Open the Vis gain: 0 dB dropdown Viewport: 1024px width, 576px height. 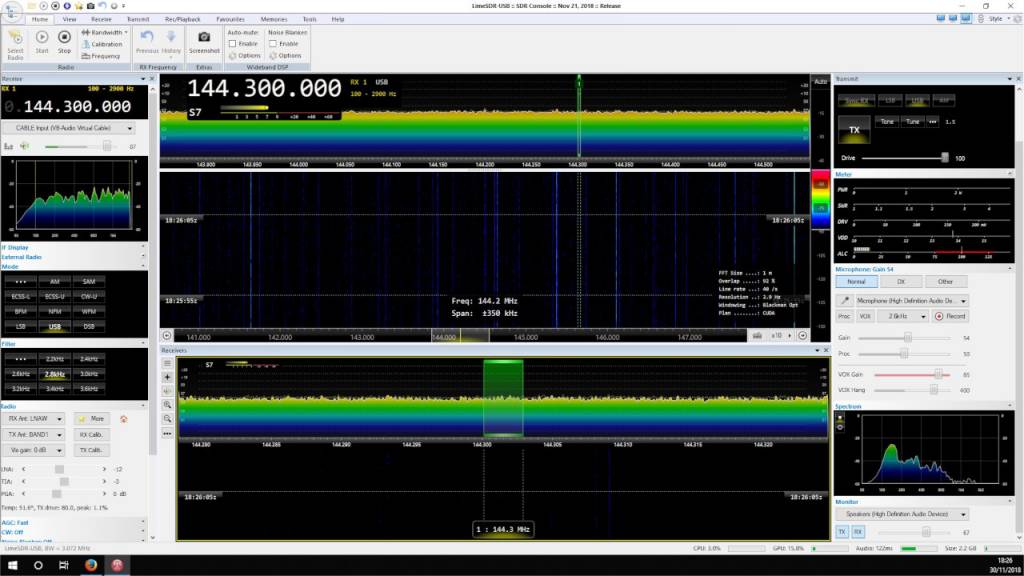(x=33, y=450)
